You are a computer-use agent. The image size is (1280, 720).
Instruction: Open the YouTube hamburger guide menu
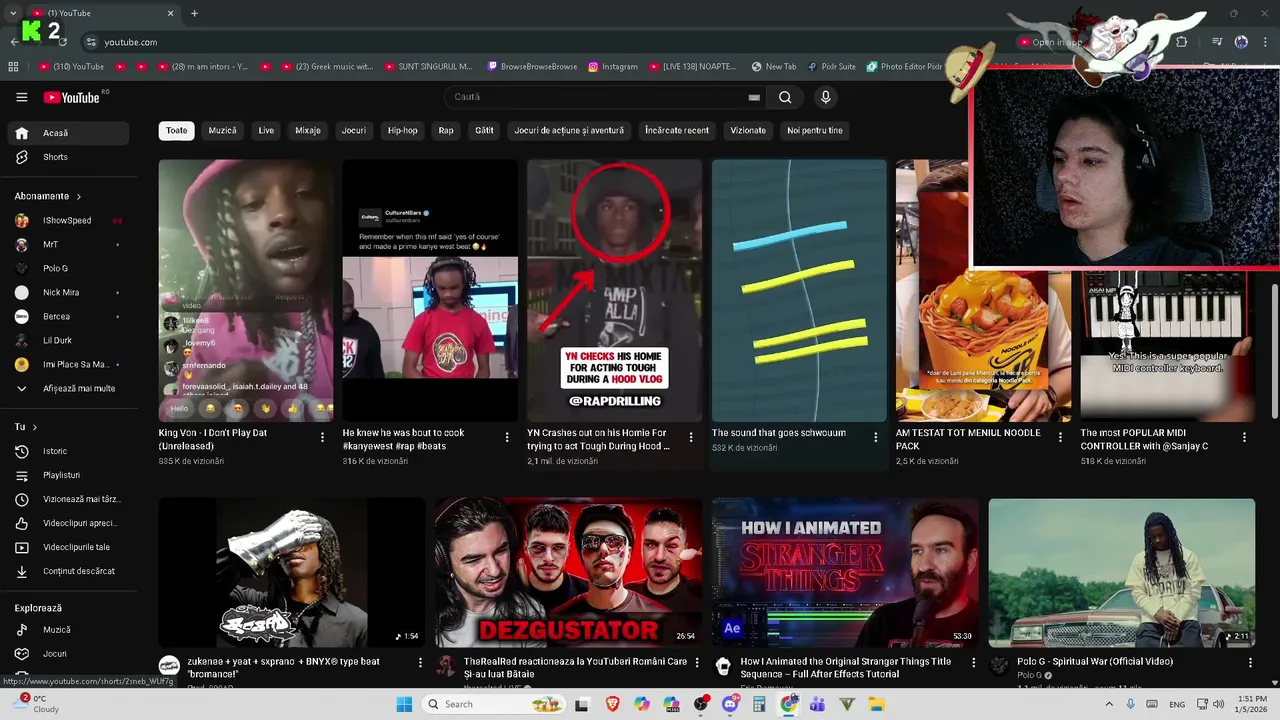[21, 97]
